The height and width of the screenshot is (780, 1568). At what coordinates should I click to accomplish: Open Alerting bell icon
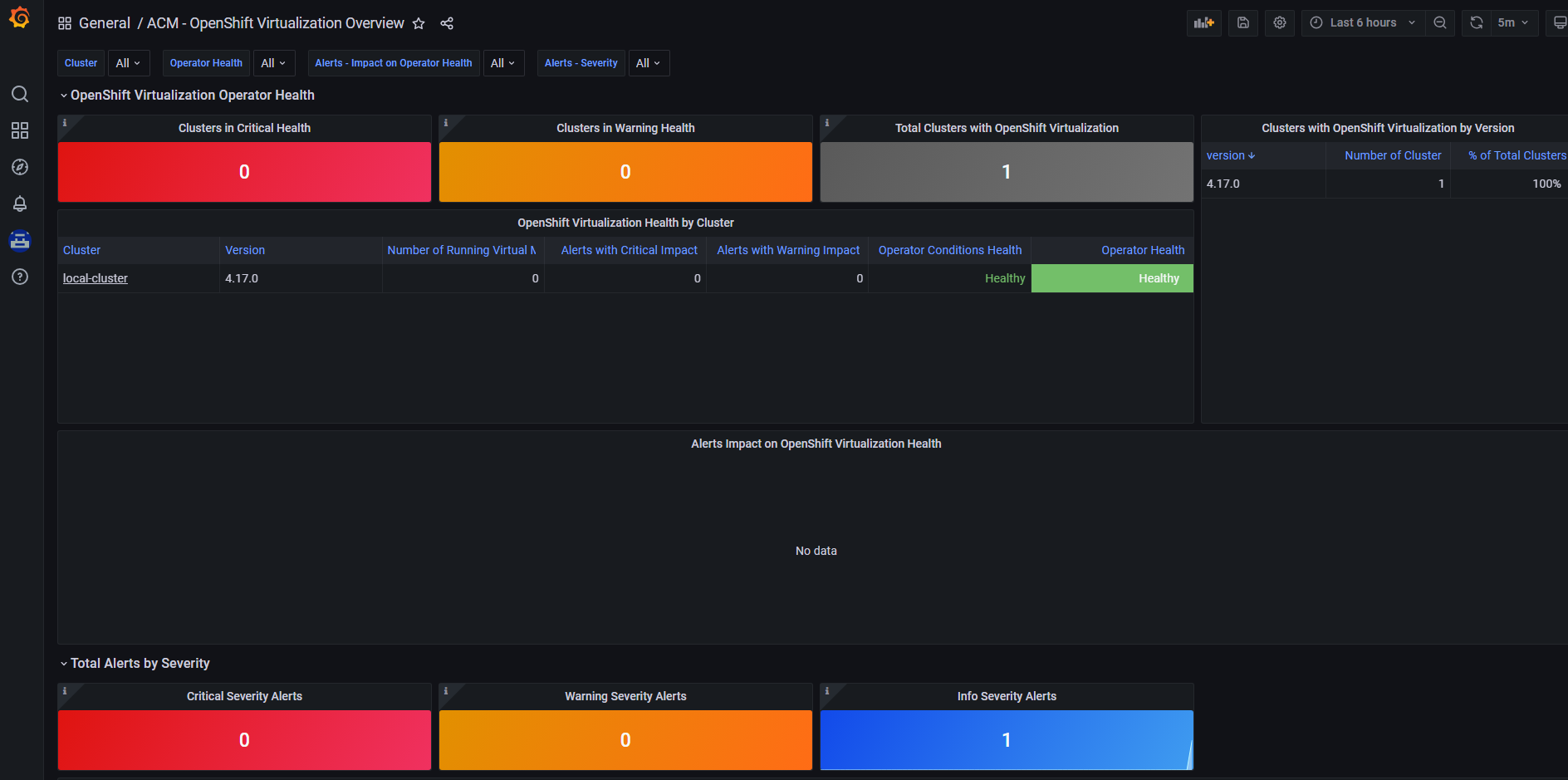tap(20, 204)
